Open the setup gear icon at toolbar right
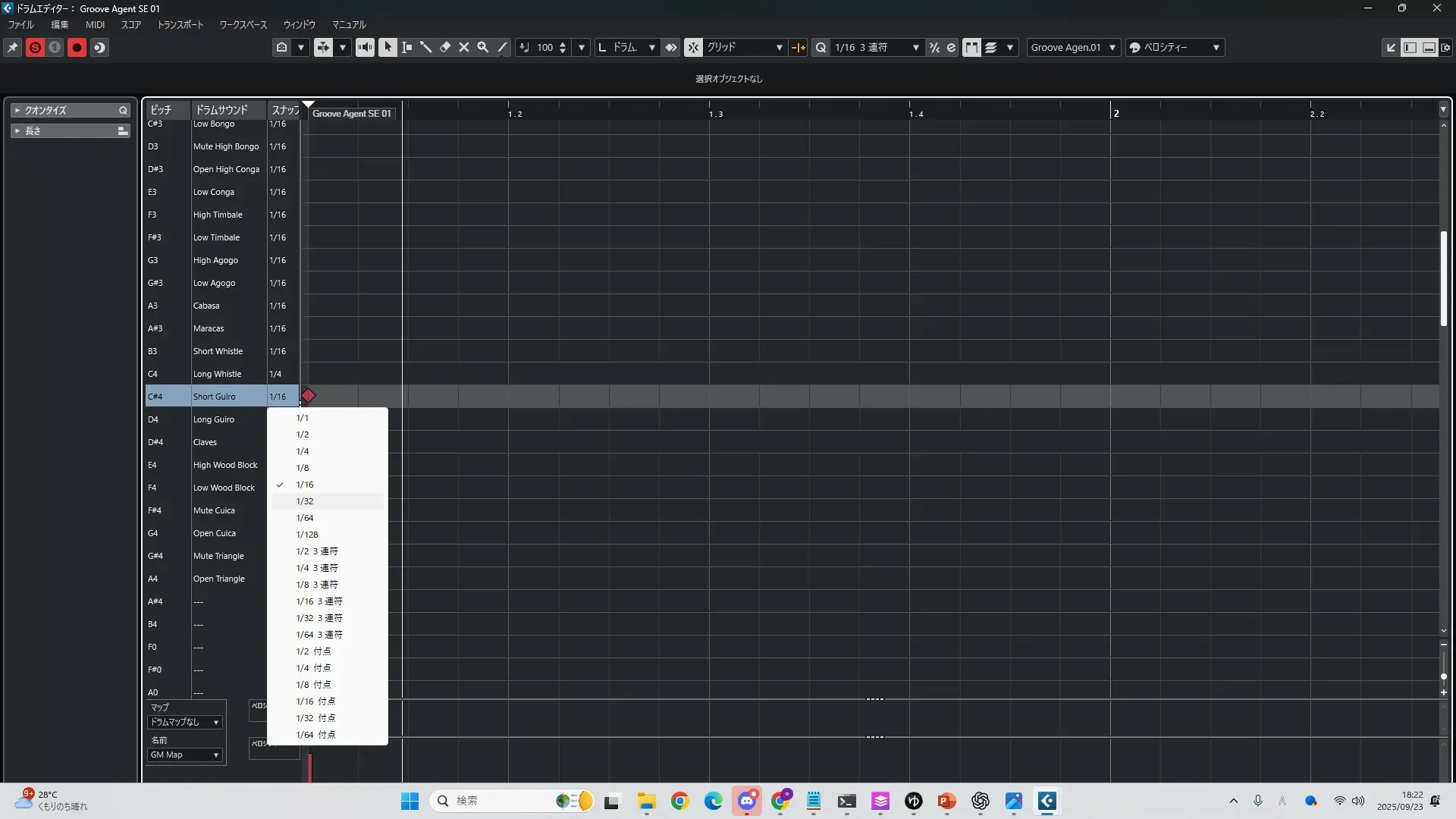This screenshot has height=819, width=1456. point(1445,47)
